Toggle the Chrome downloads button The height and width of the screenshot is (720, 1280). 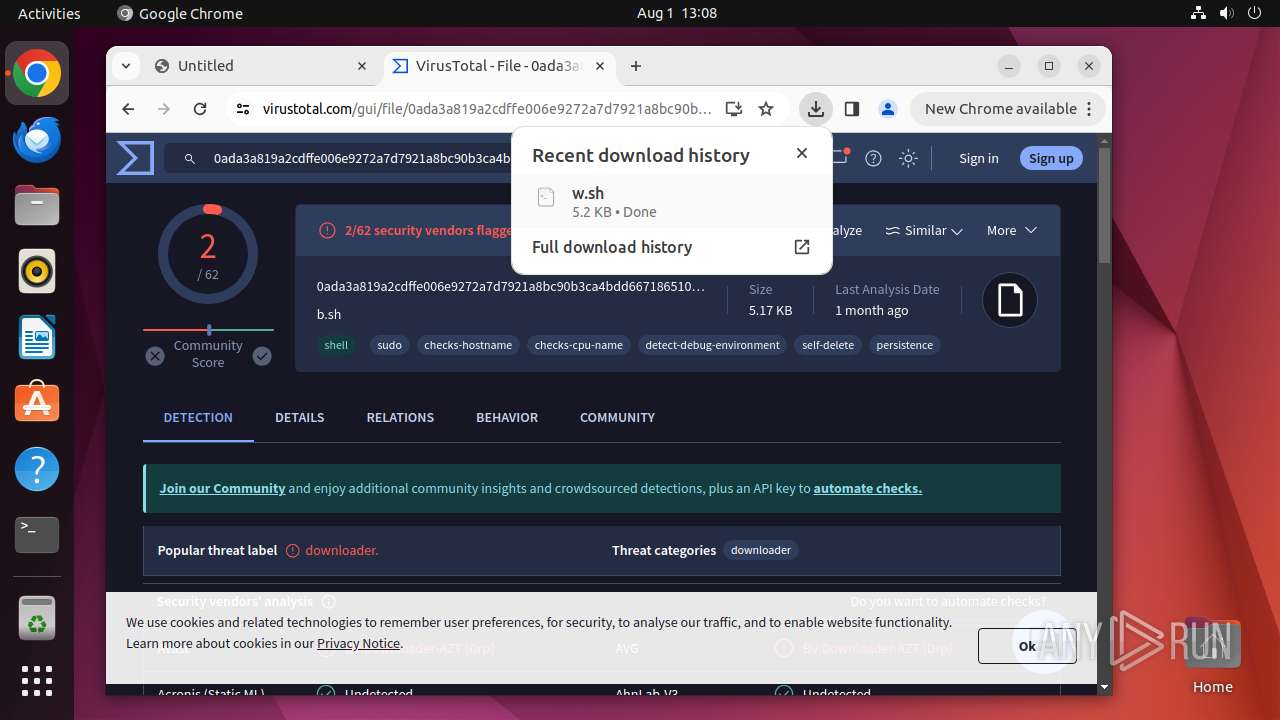point(816,109)
